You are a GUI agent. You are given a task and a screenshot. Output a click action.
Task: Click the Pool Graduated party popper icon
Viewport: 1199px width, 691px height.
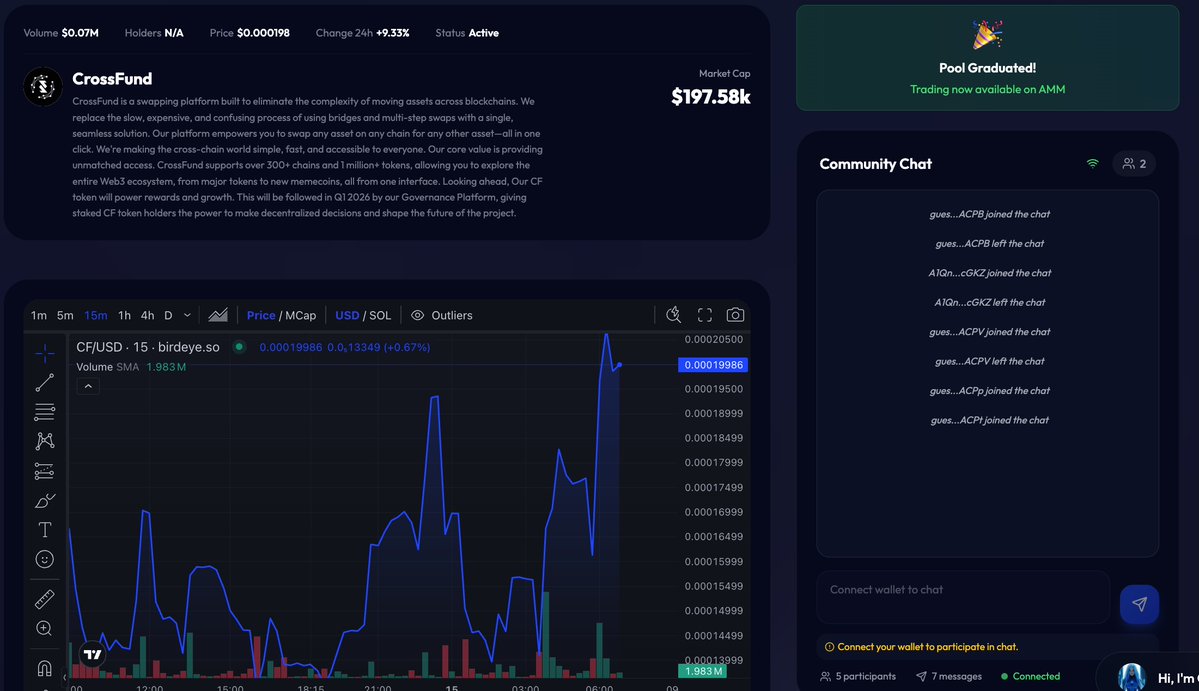click(987, 35)
